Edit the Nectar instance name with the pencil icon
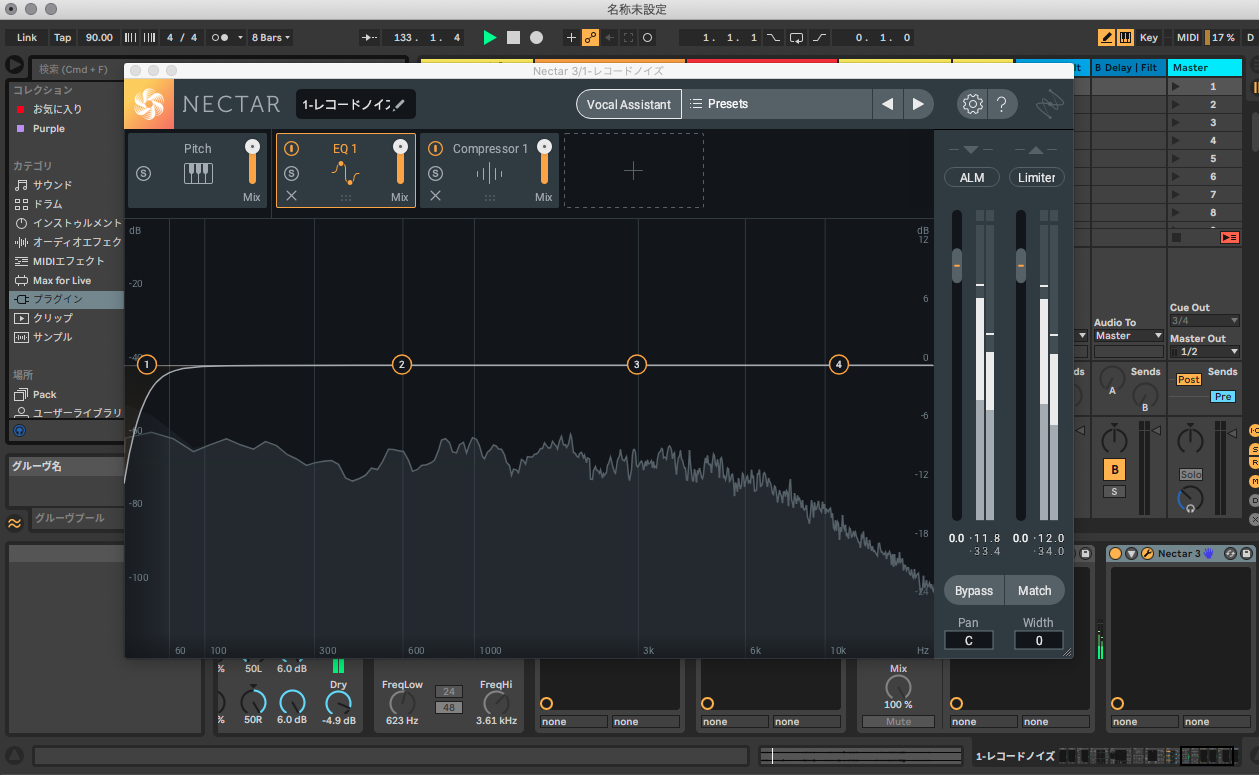This screenshot has height=775, width=1259. (x=400, y=104)
